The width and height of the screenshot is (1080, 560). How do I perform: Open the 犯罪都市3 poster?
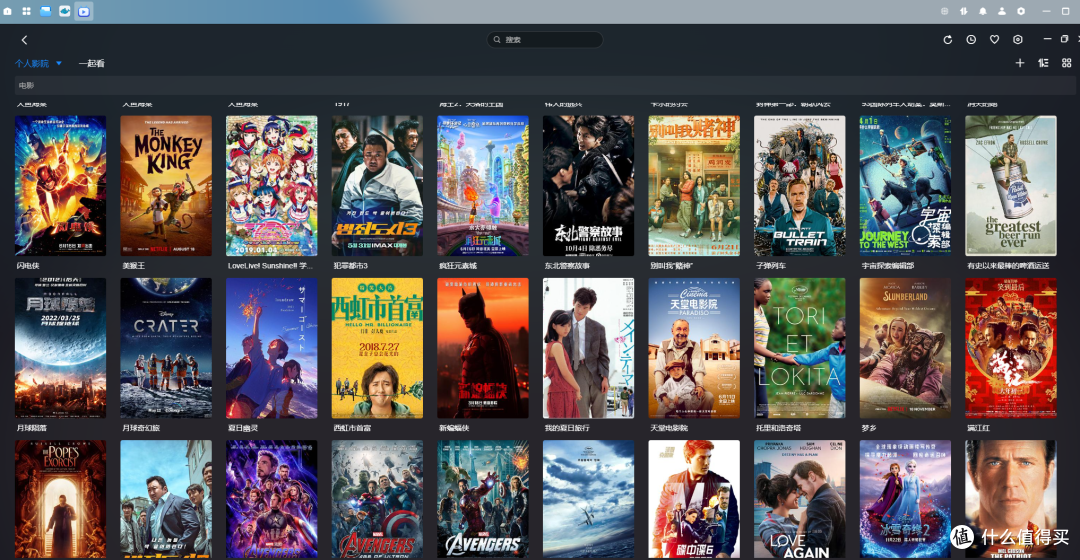[377, 186]
